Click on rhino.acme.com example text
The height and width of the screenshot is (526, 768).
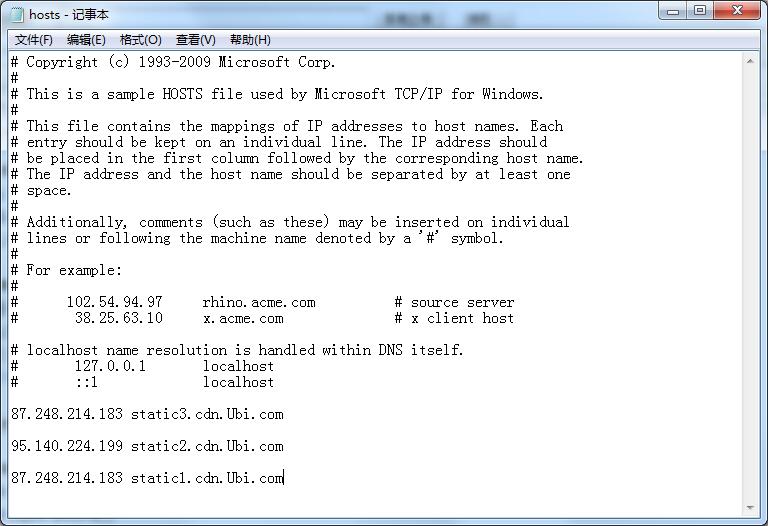pyautogui.click(x=259, y=302)
